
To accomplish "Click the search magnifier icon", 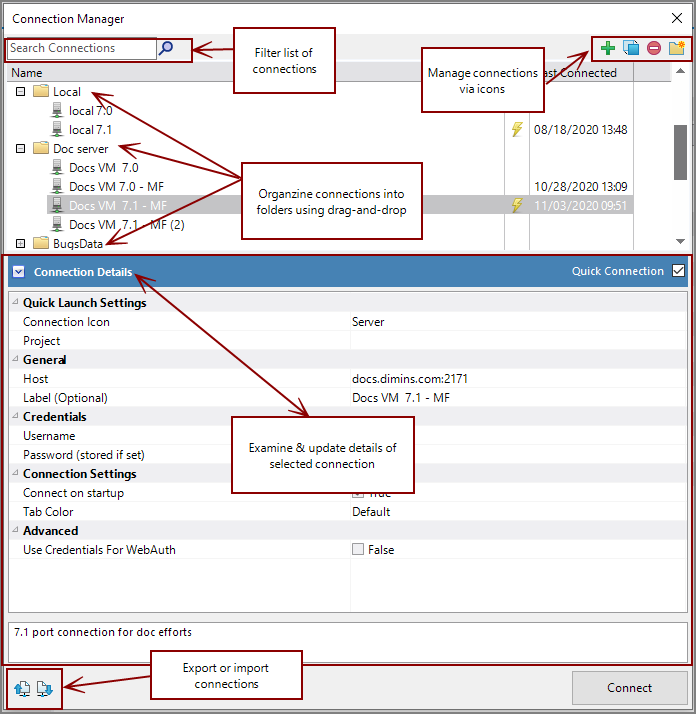I will click(167, 48).
